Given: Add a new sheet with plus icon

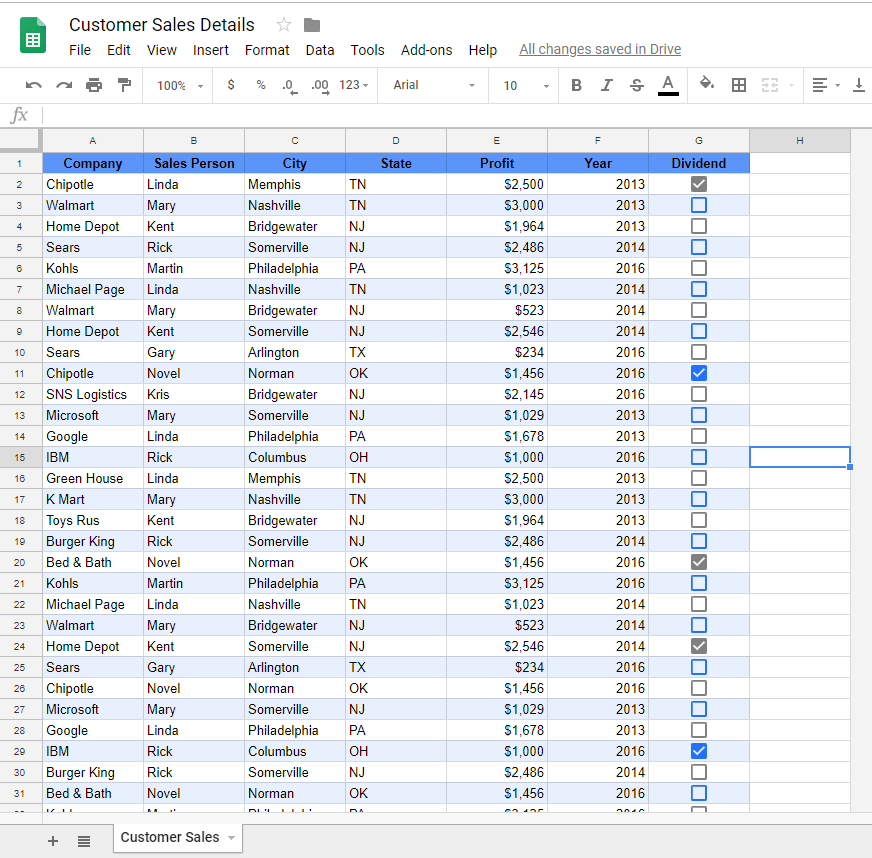Looking at the screenshot, I should click(x=53, y=841).
